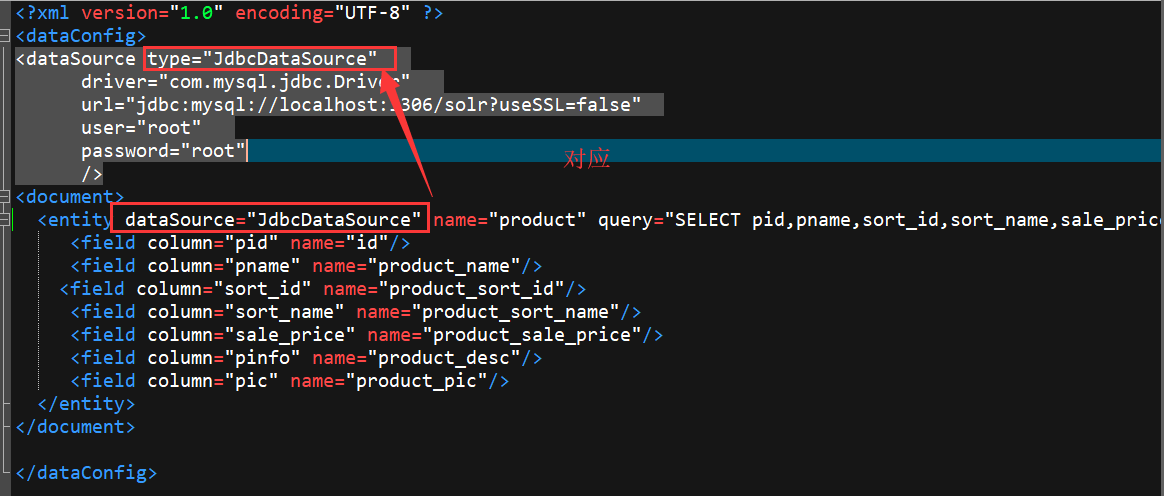Collapse the dataConfig fold marker in gutter
The width and height of the screenshot is (1164, 496).
click(6, 36)
